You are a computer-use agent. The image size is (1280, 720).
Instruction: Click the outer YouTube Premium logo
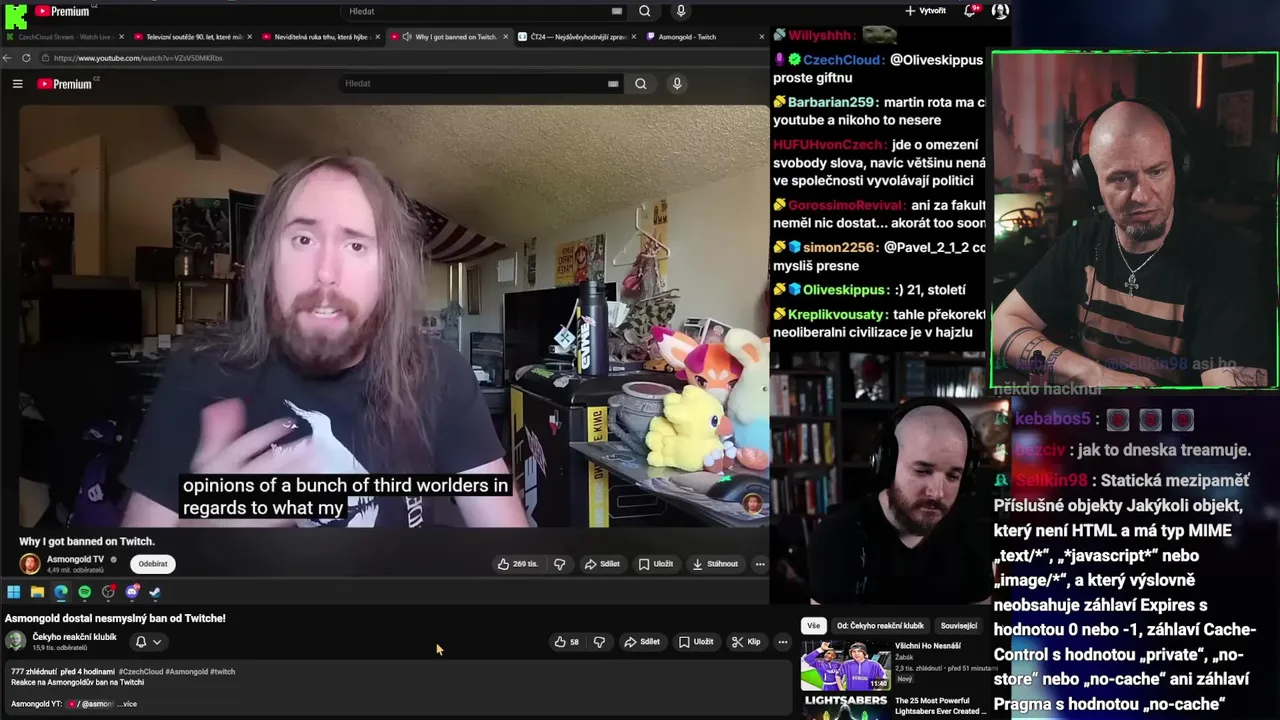pos(62,11)
